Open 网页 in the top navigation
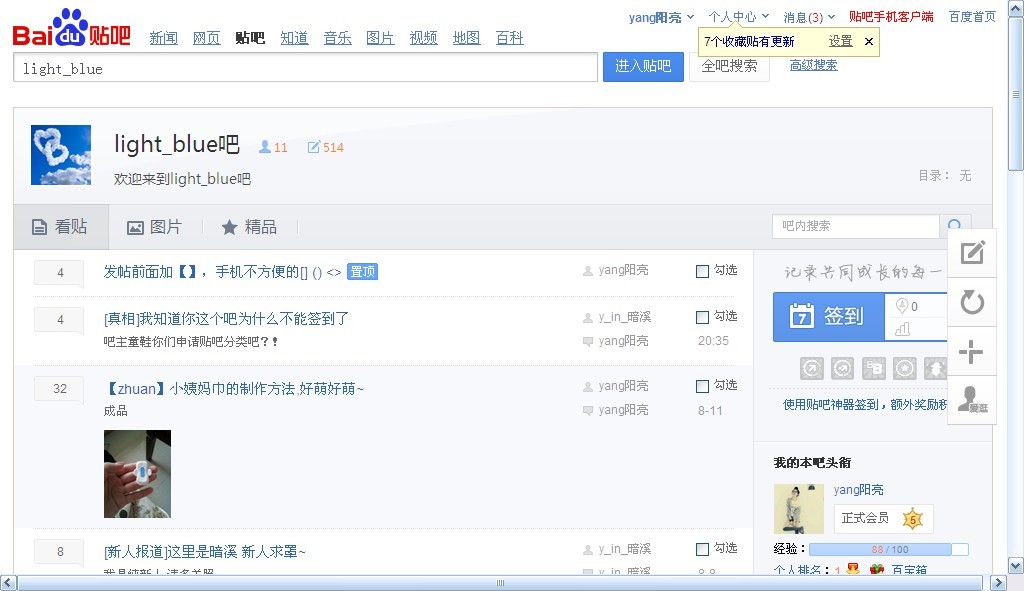Image resolution: width=1024 pixels, height=591 pixels. 206,38
